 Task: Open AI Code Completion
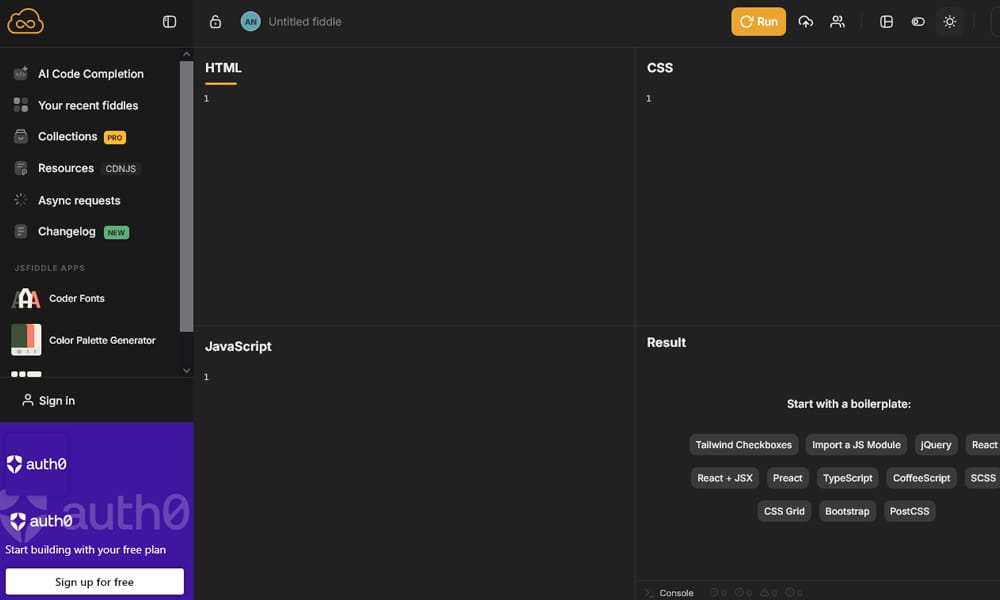91,74
